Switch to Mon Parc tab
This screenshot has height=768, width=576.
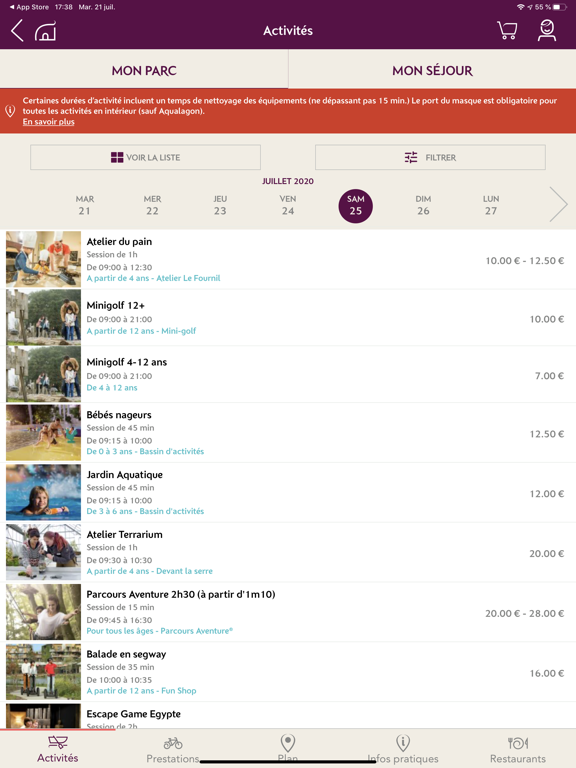(x=144, y=71)
